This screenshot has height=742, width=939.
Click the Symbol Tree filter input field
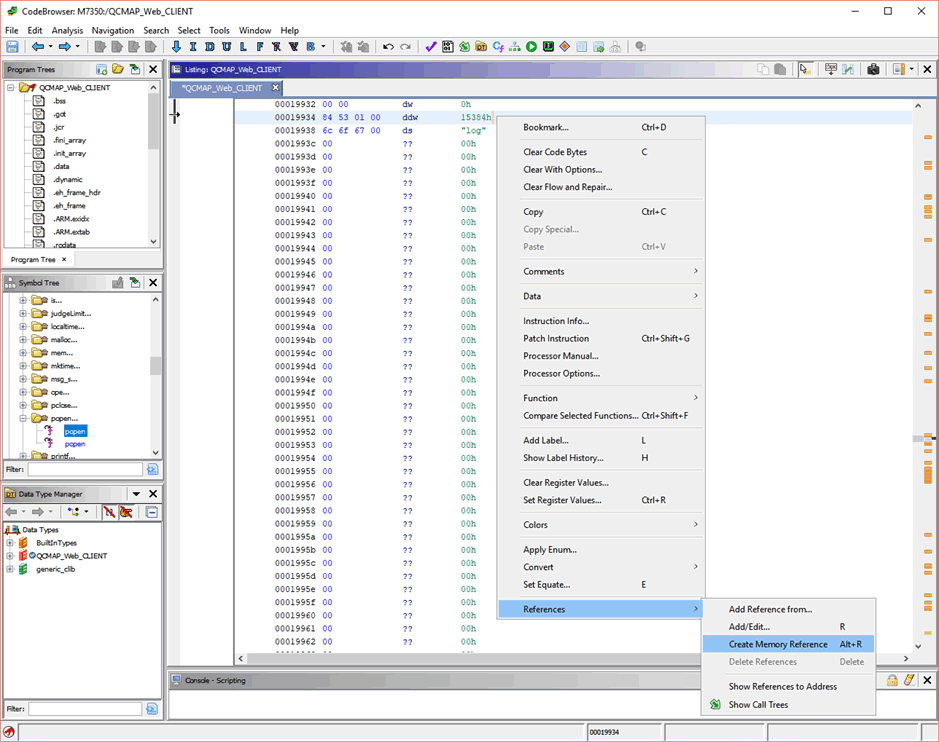tap(85, 469)
